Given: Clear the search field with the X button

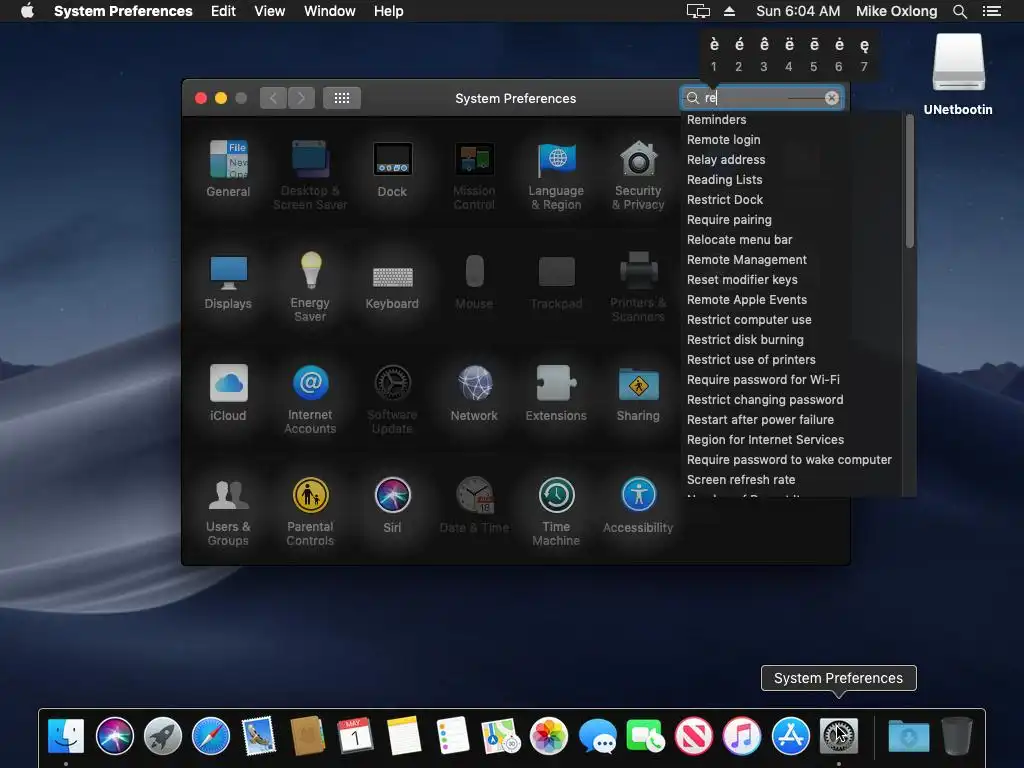Looking at the screenshot, I should tap(831, 98).
